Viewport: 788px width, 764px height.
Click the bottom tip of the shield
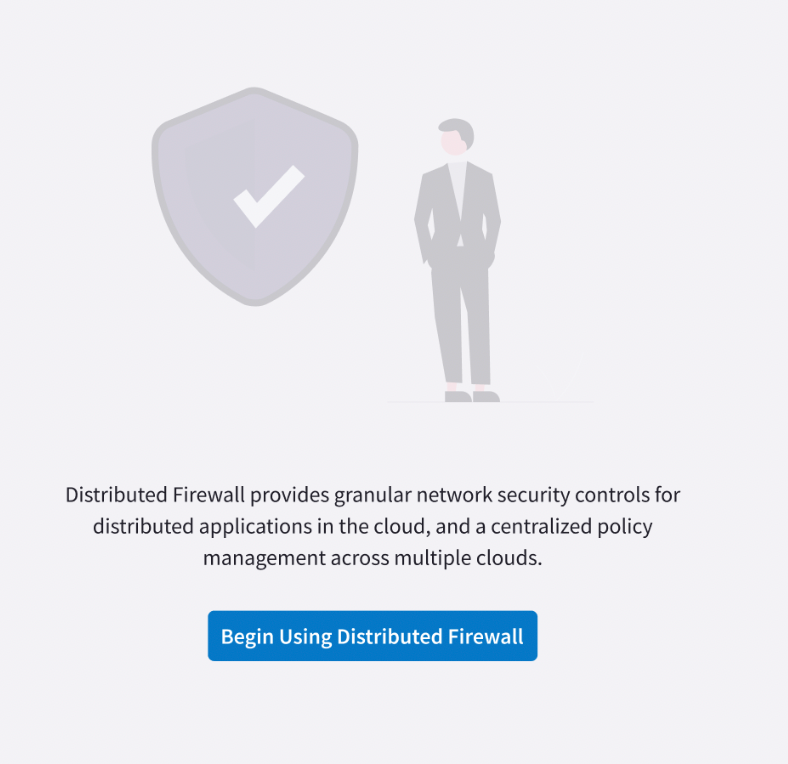pos(256,301)
